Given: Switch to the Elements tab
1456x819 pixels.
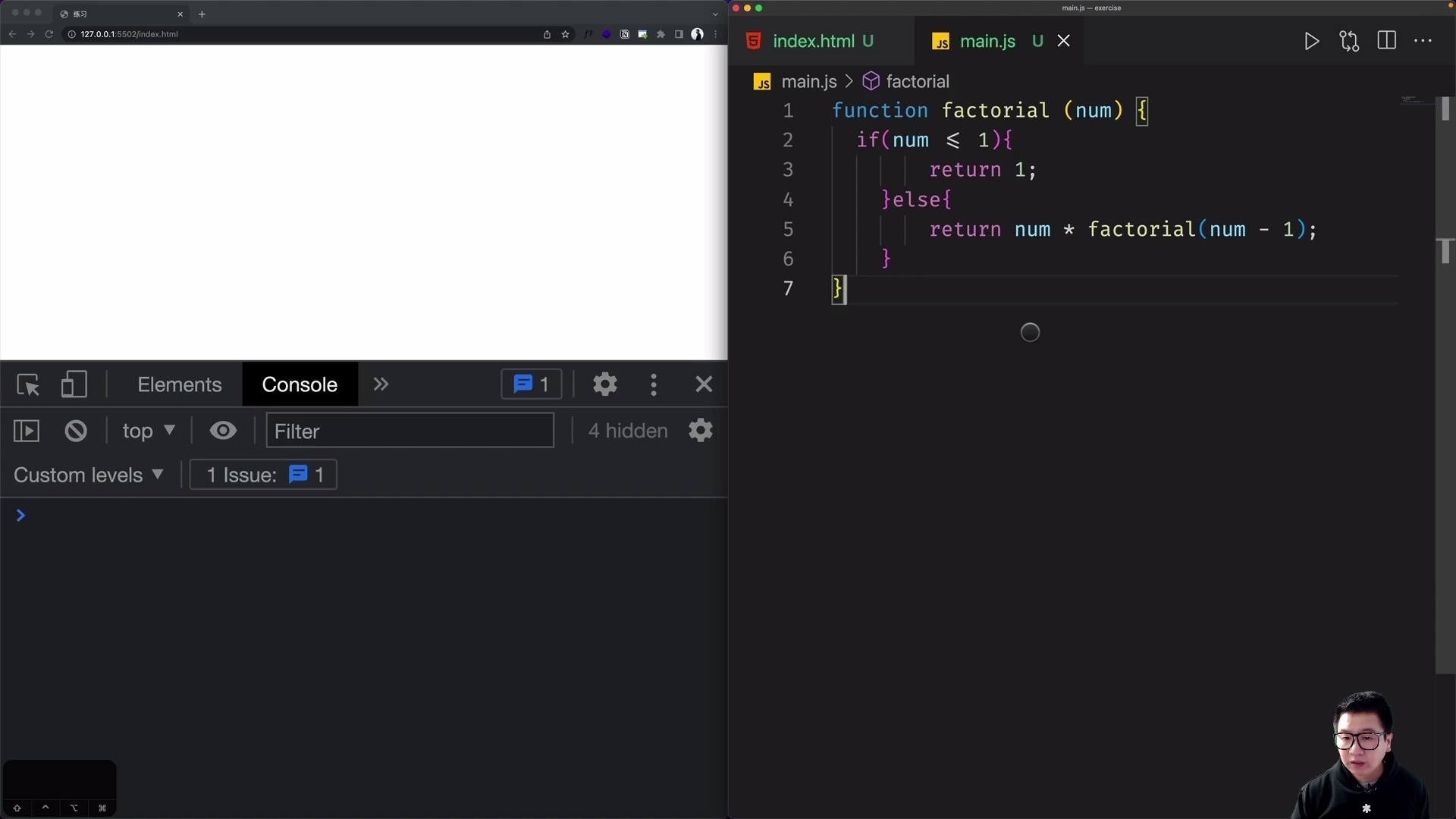Looking at the screenshot, I should click(179, 384).
